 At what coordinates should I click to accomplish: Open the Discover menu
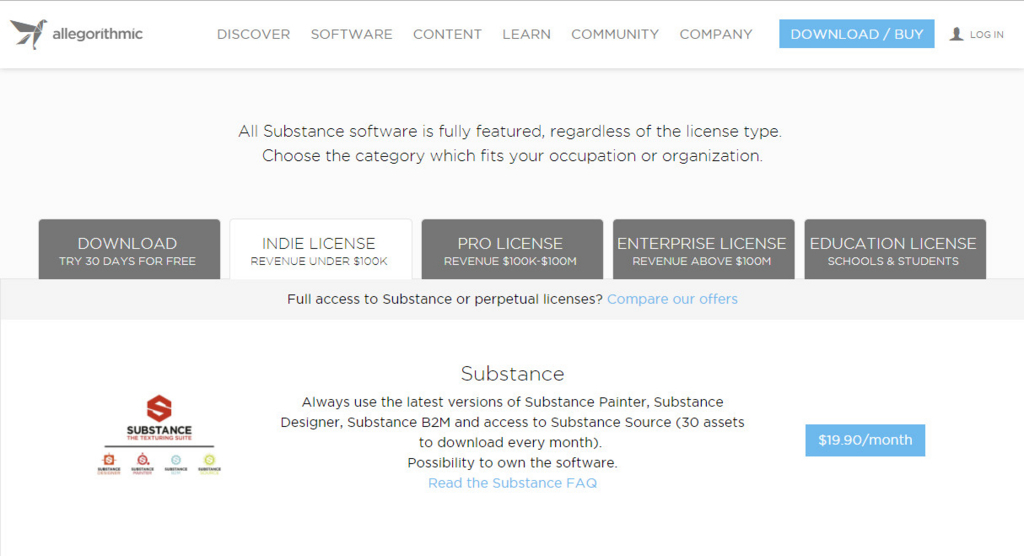[253, 34]
